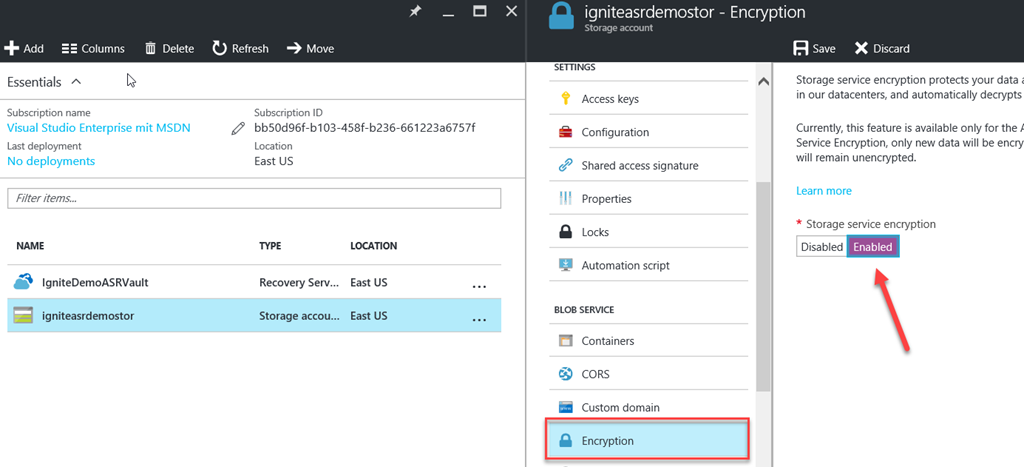The height and width of the screenshot is (467, 1024).
Task: Open Shared access signature settings
Action: click(x=639, y=166)
